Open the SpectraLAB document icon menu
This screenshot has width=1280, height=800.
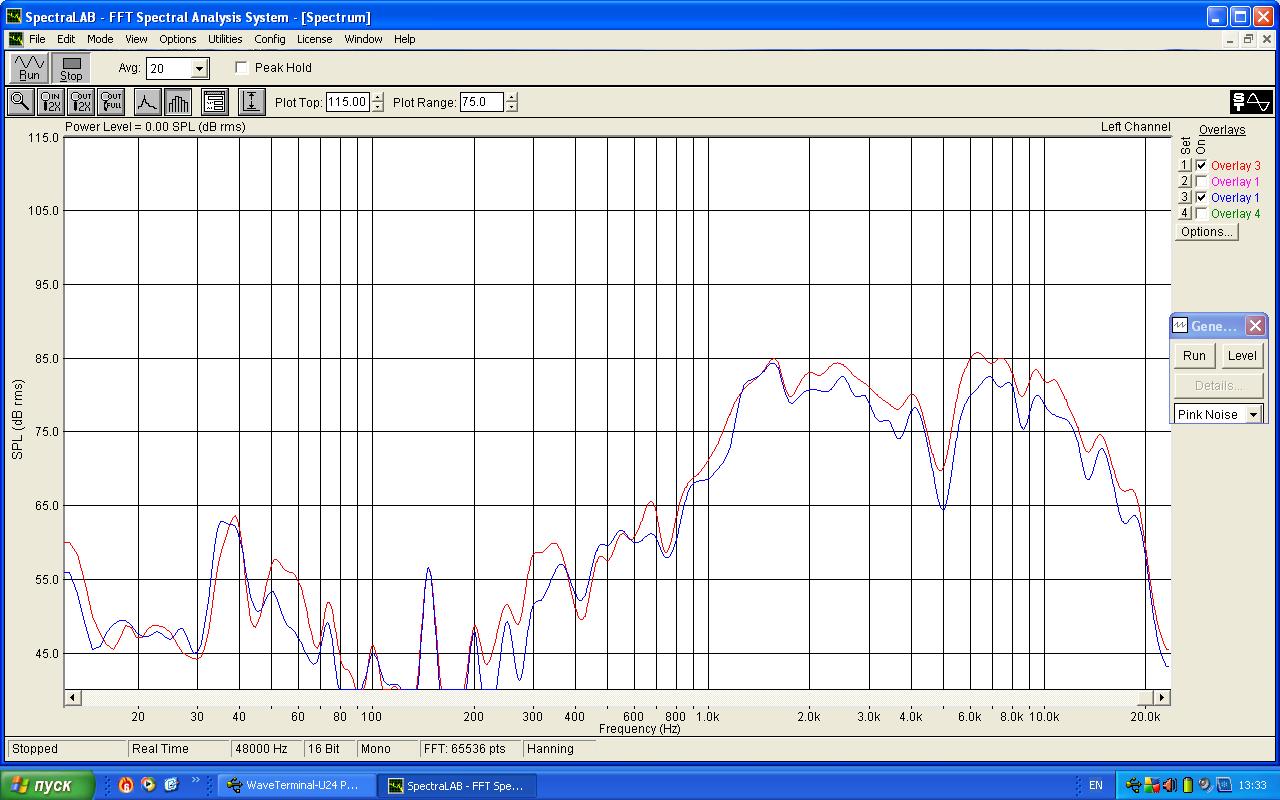click(15, 39)
